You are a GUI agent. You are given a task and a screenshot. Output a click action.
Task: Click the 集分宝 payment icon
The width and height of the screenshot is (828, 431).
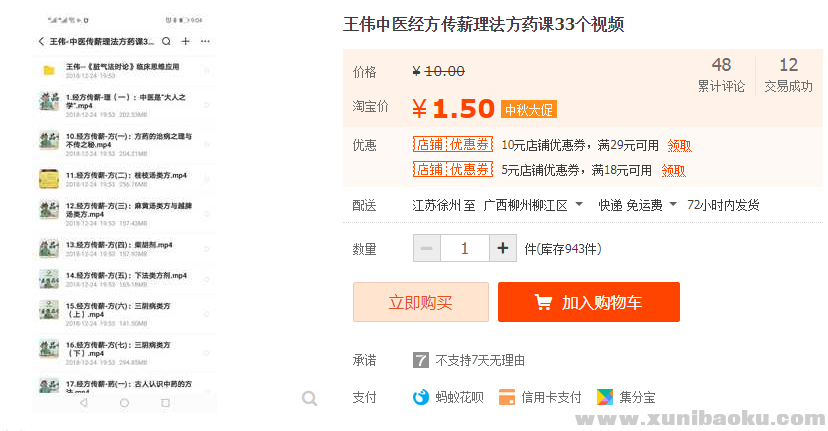tap(604, 397)
